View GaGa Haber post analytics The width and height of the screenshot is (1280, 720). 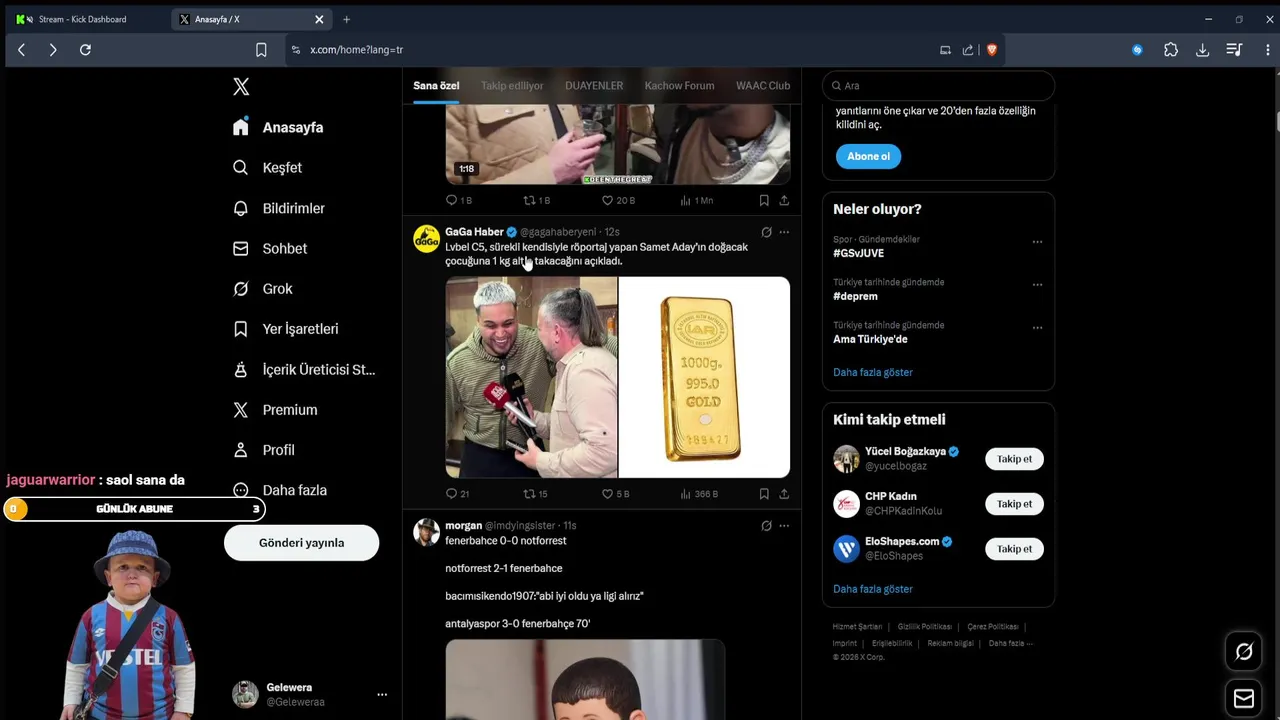click(x=699, y=494)
